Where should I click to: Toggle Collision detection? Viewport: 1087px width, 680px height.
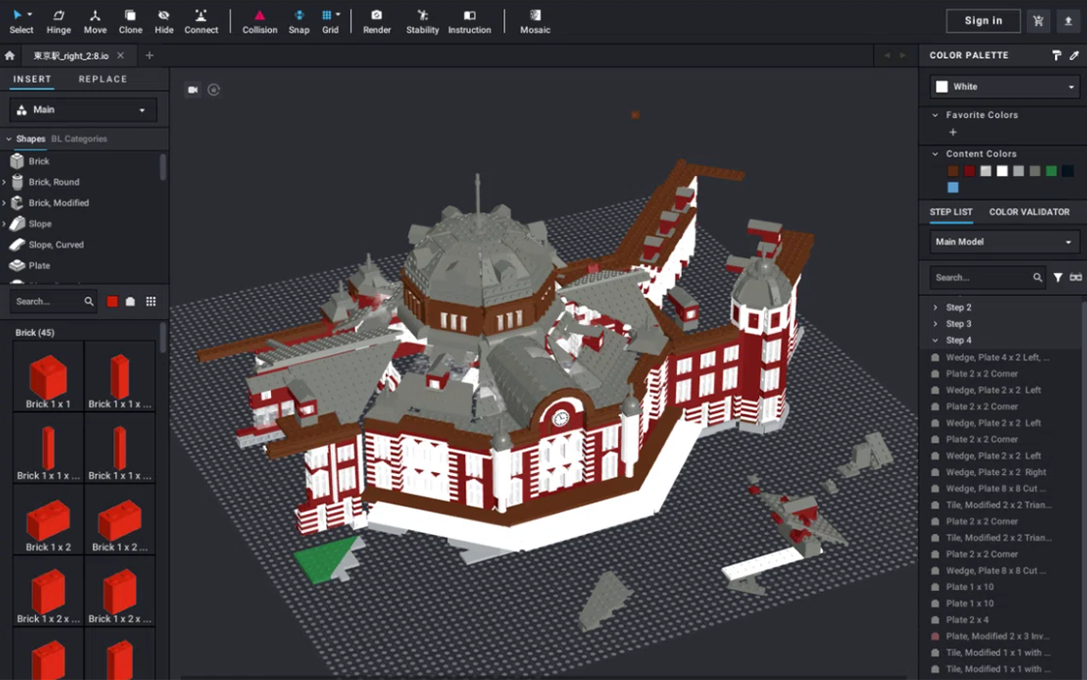[259, 21]
